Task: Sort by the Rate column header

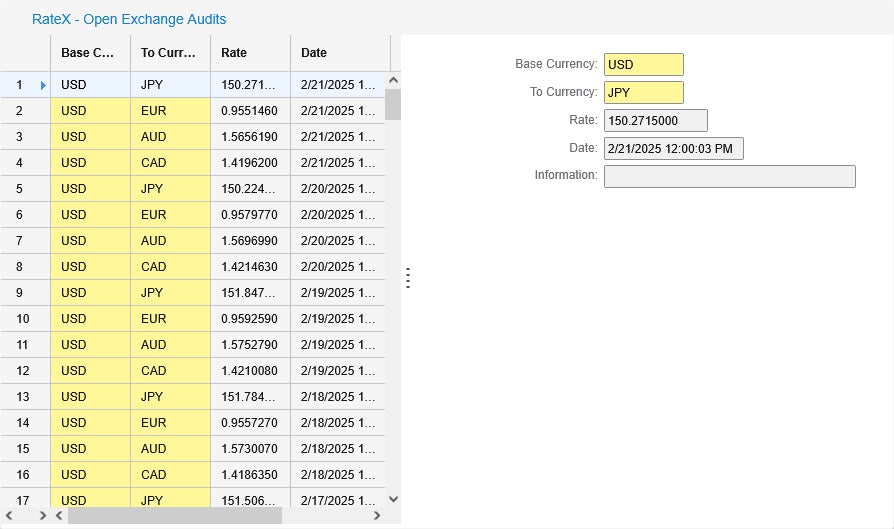Action: [250, 53]
